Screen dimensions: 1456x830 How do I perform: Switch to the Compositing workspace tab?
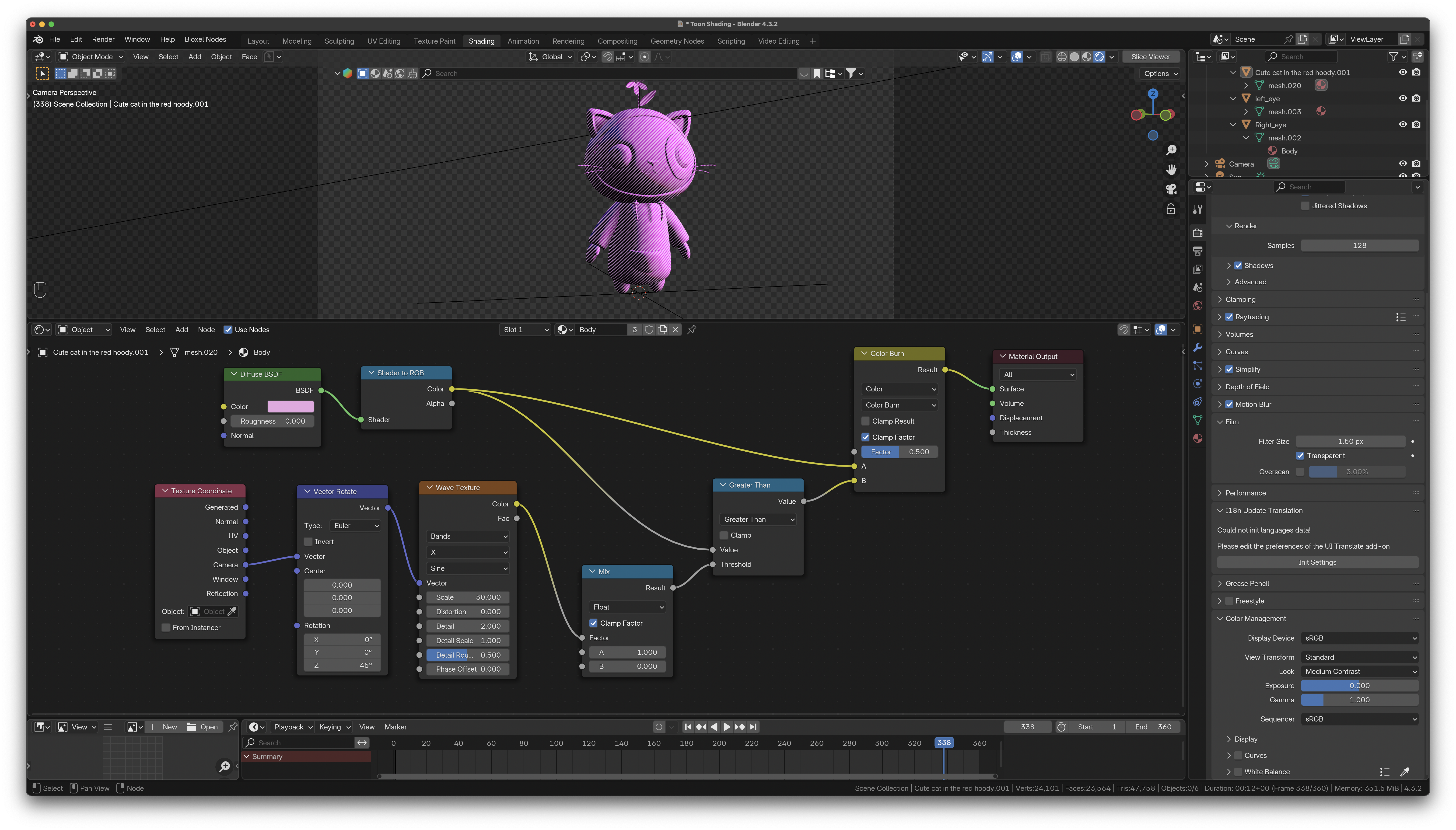(x=617, y=41)
